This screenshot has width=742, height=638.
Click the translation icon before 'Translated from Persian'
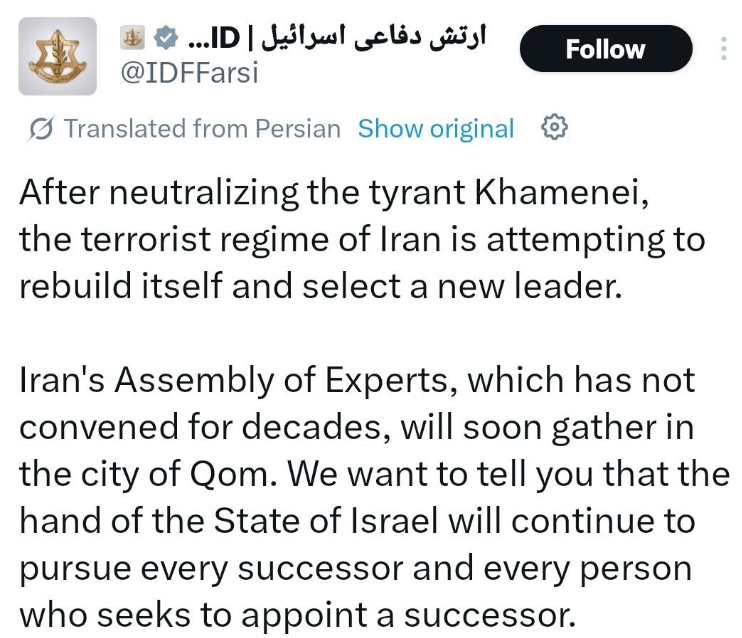(41, 129)
